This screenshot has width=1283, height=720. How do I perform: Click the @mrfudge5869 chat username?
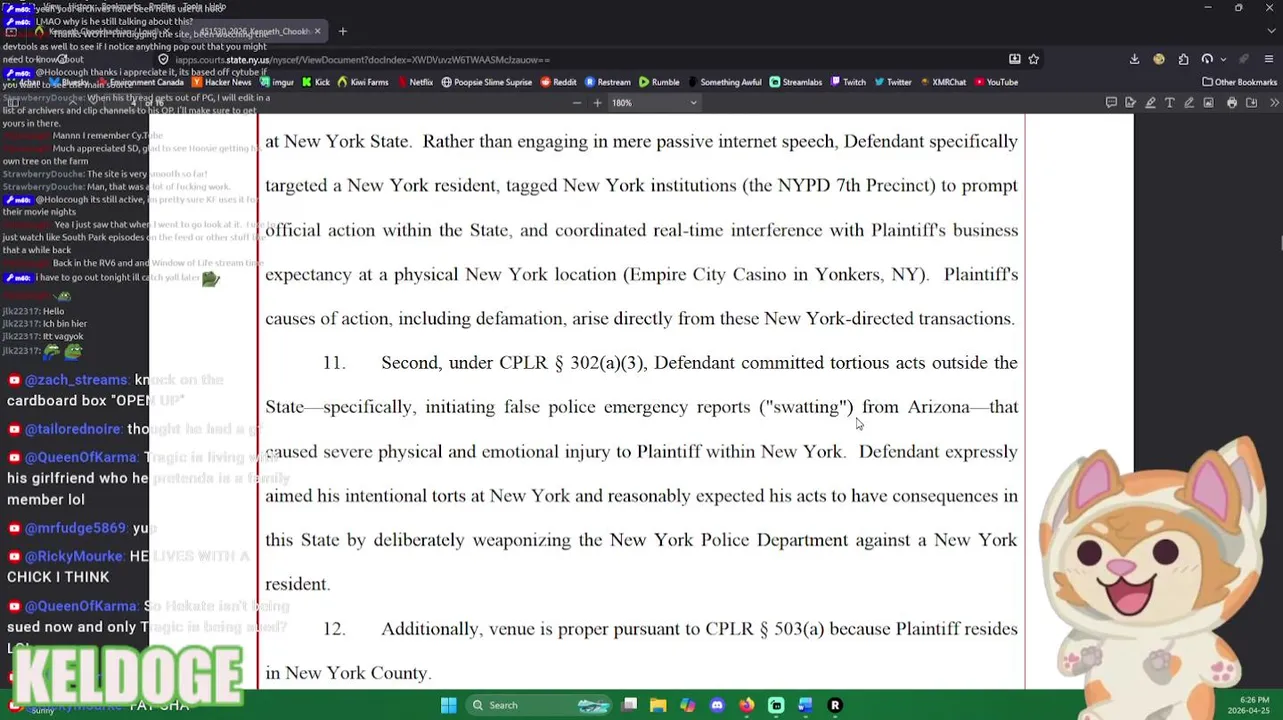tap(76, 528)
